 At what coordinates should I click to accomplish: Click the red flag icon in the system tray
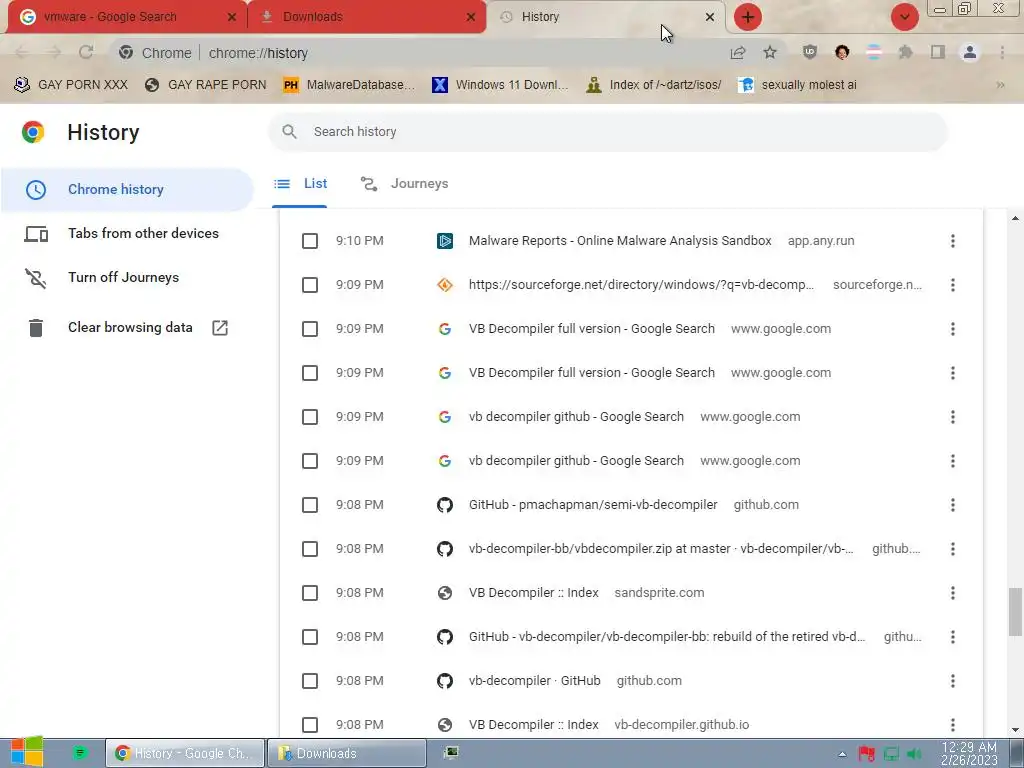pyautogui.click(x=867, y=754)
